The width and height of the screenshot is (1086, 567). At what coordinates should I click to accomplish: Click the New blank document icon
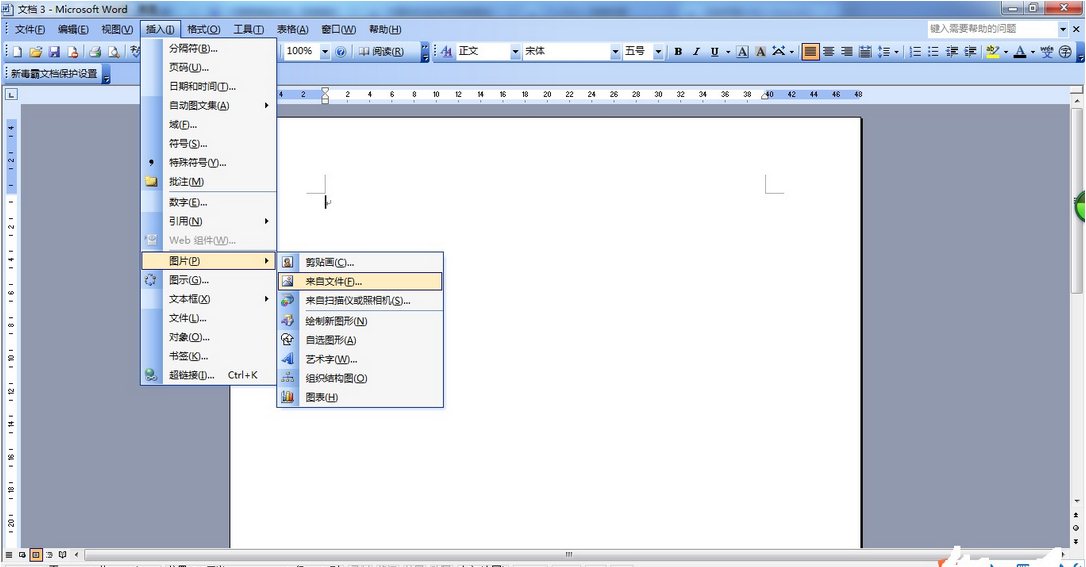[x=17, y=52]
